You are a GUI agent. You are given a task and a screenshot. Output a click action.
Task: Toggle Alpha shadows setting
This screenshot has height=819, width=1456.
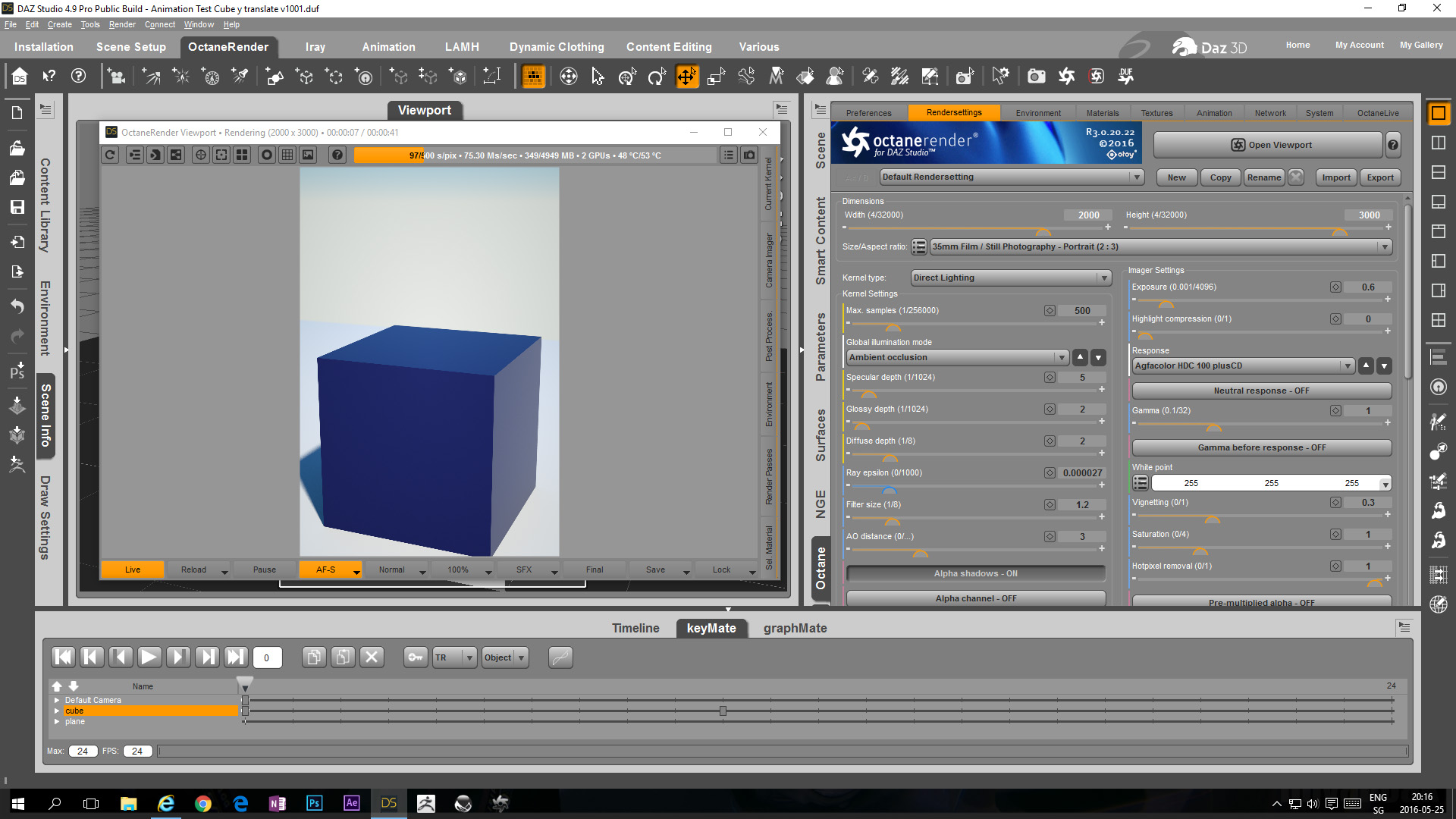(975, 573)
